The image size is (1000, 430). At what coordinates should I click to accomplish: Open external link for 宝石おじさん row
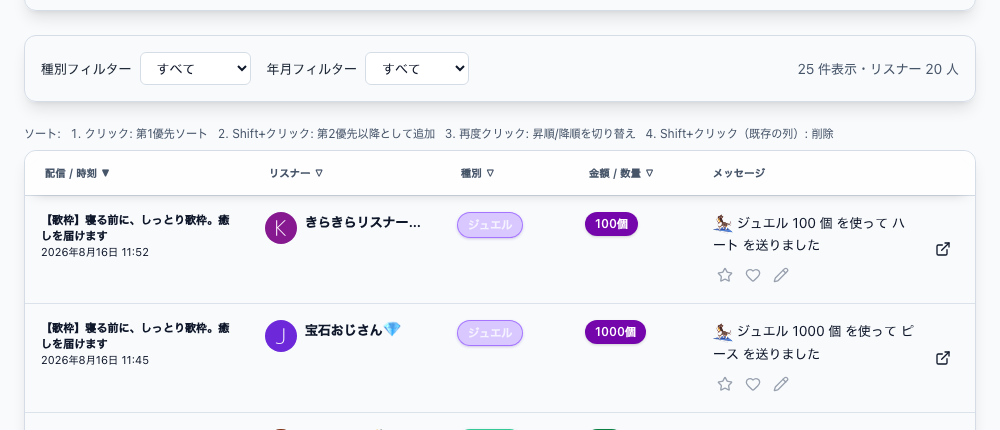943,358
